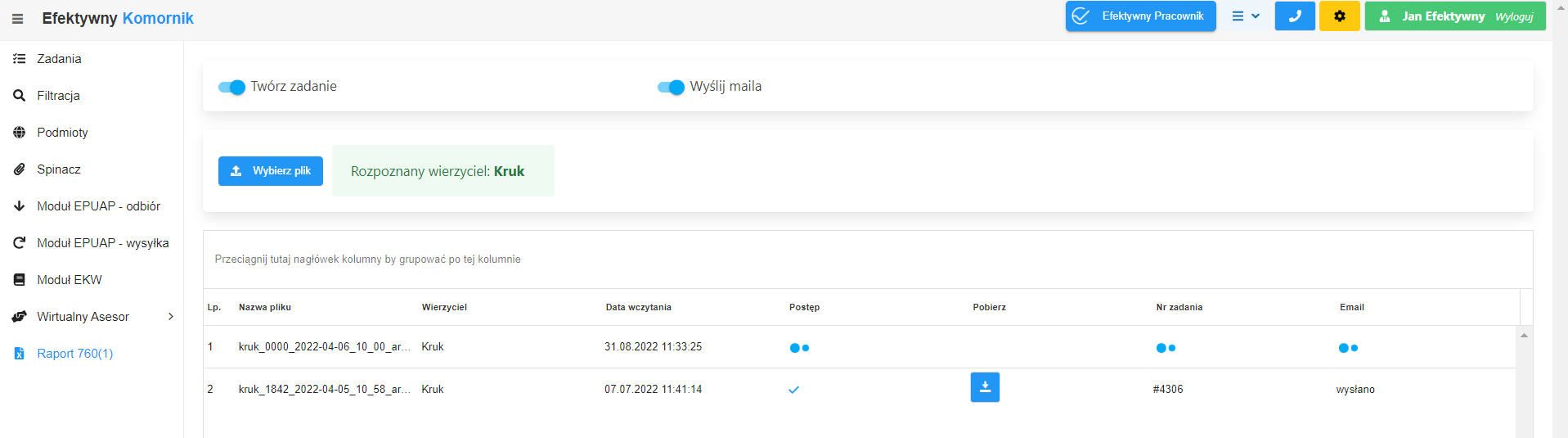Click the Spinacz paperclip icon
The width and height of the screenshot is (1568, 438).
(20, 169)
